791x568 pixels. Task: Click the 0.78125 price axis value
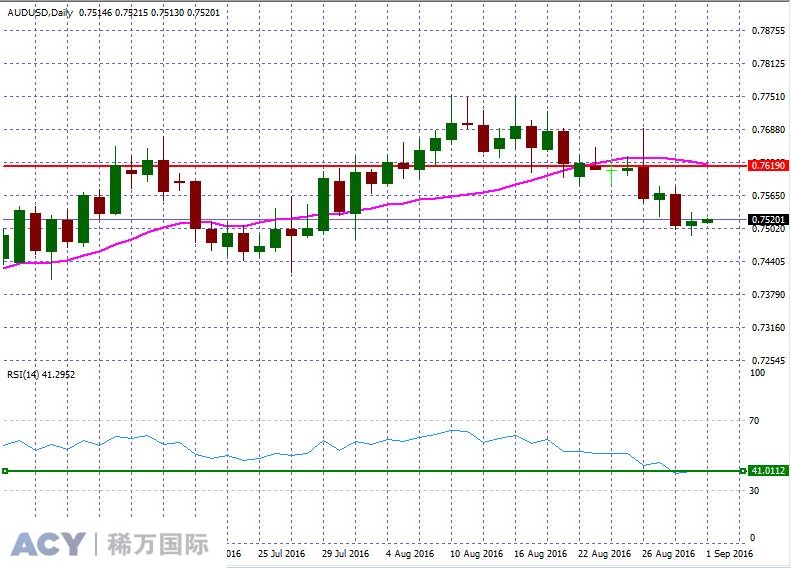(768, 64)
